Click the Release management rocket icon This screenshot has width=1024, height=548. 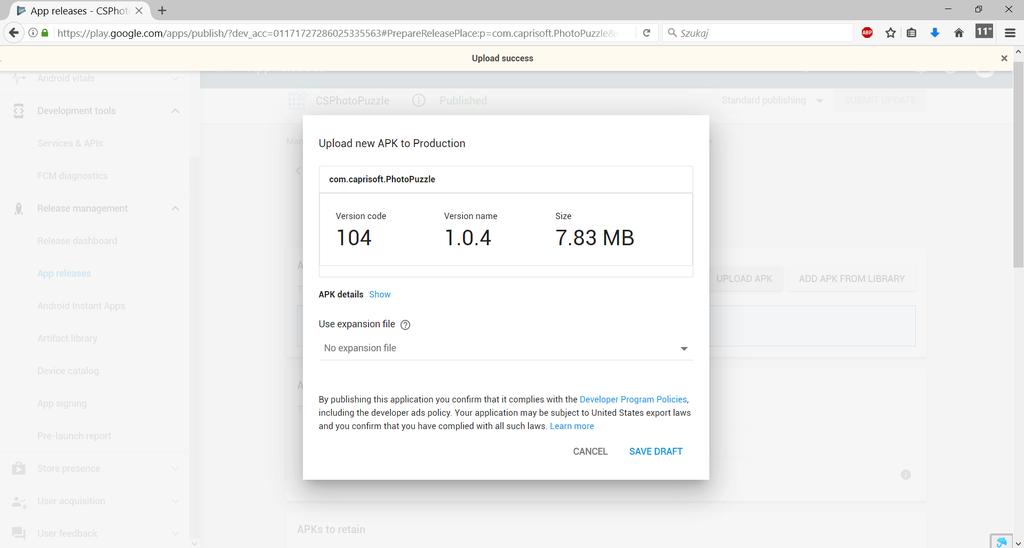(18, 208)
